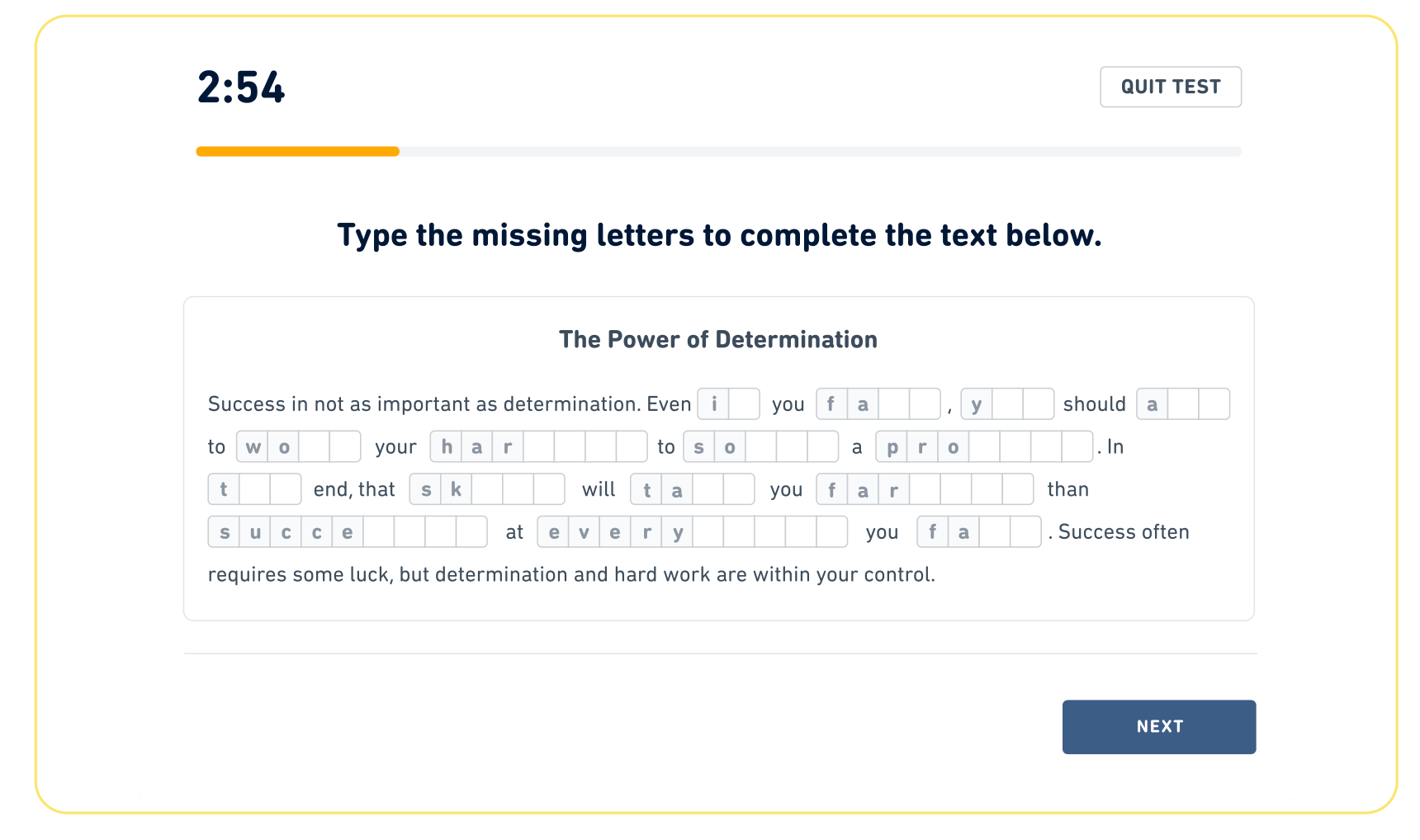Click first empty box in the 'sk' word
The height and width of the screenshot is (840, 1420).
point(487,489)
